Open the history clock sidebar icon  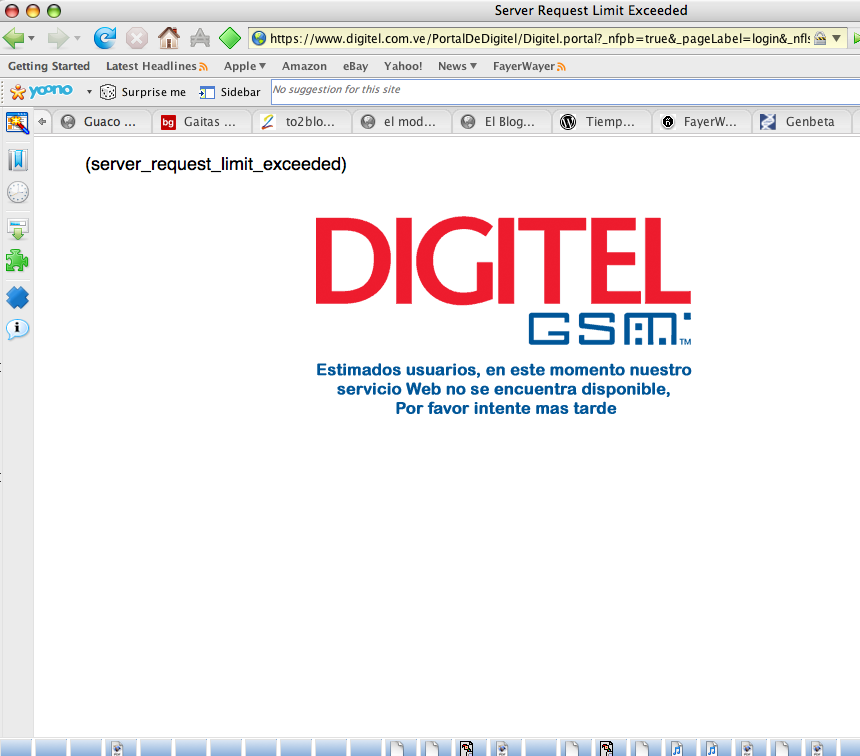[18, 193]
